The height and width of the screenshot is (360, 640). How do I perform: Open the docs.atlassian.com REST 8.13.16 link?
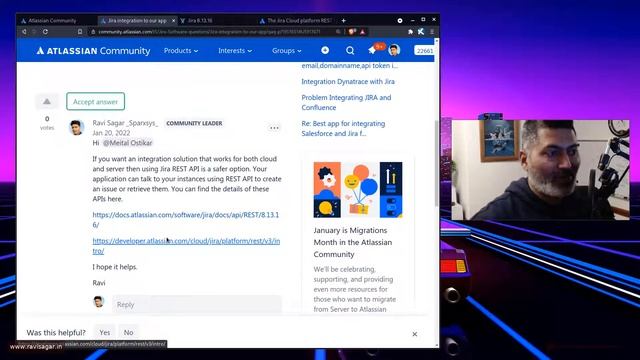click(x=186, y=220)
